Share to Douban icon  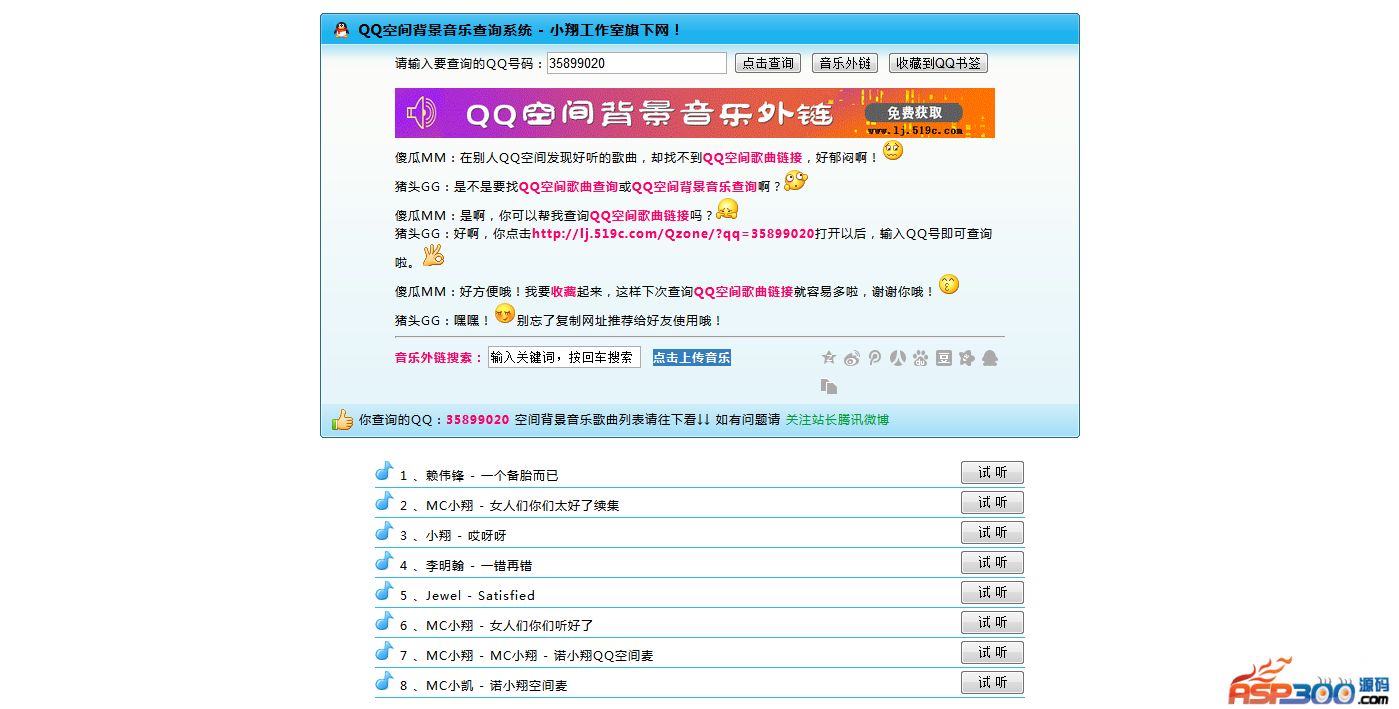[x=943, y=358]
